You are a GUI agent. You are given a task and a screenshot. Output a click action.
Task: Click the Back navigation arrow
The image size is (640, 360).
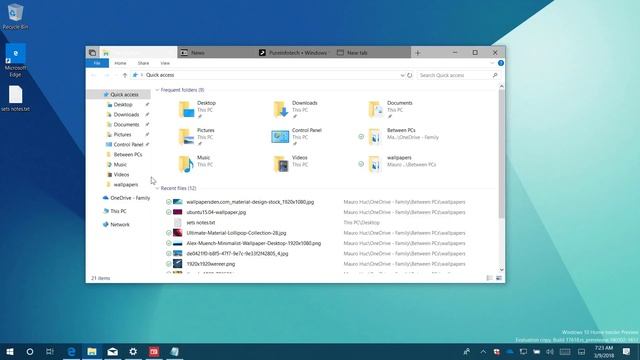point(93,75)
